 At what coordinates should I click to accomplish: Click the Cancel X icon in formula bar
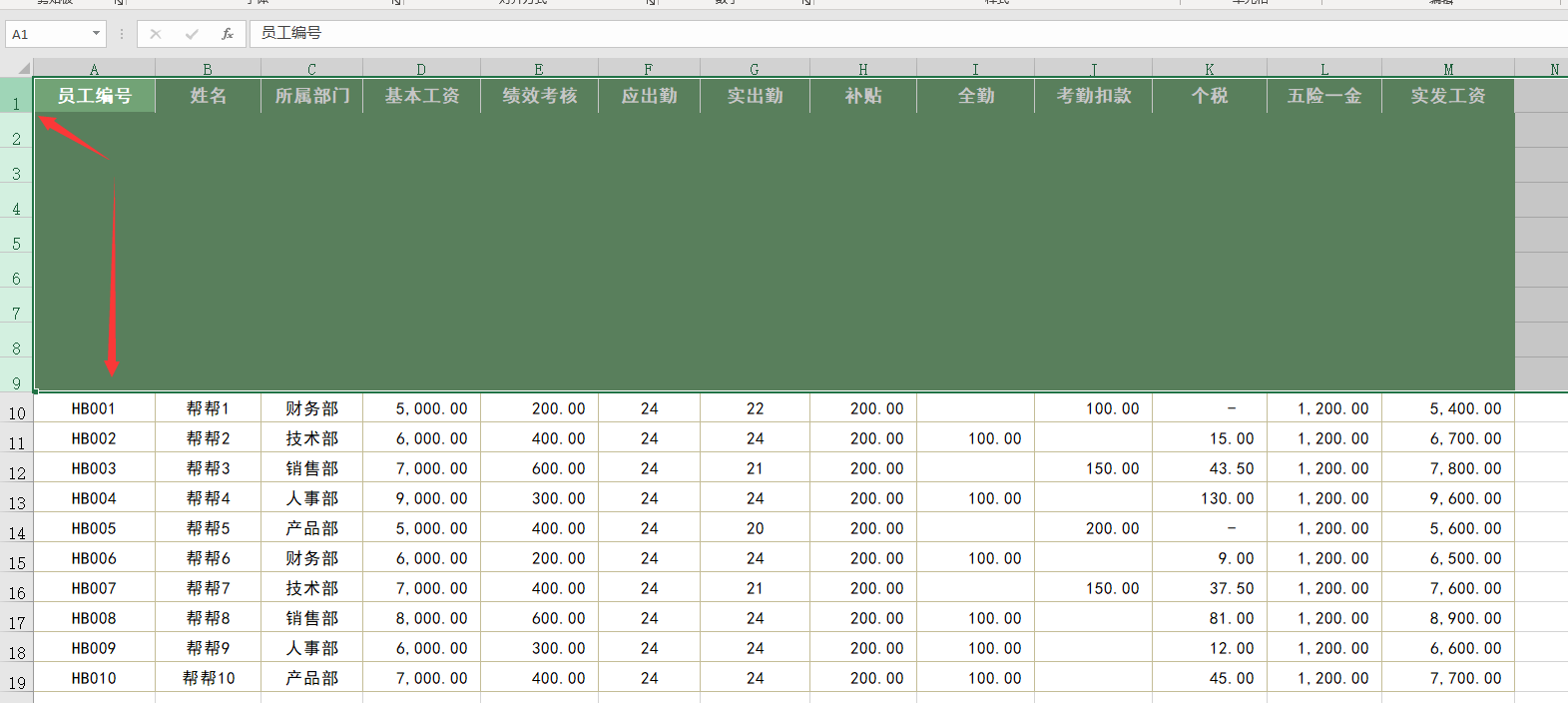156,34
